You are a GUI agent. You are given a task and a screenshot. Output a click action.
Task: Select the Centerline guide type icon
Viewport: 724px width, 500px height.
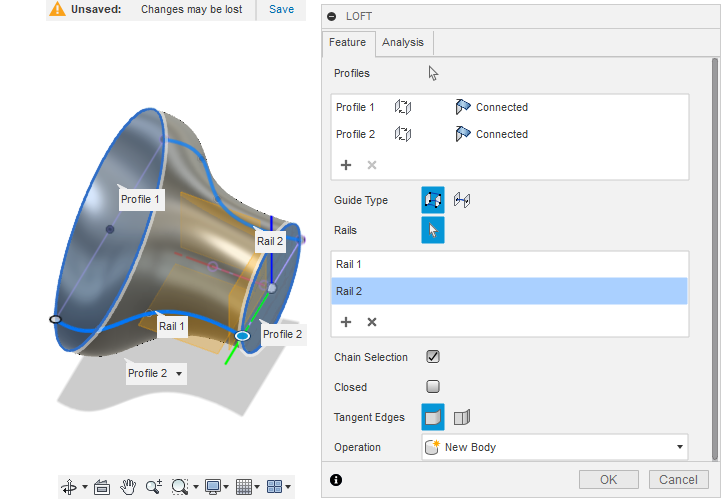[x=462, y=200]
